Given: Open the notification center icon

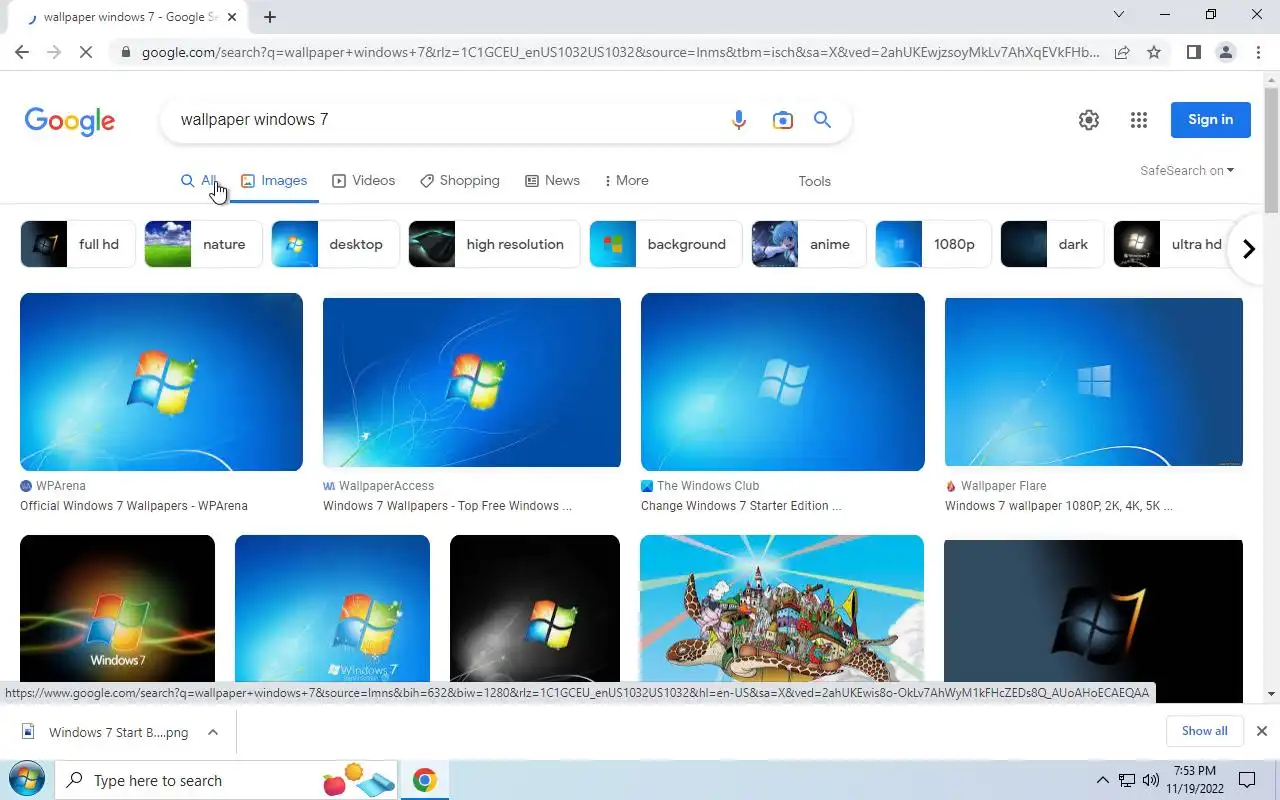Looking at the screenshot, I should (x=1247, y=780).
